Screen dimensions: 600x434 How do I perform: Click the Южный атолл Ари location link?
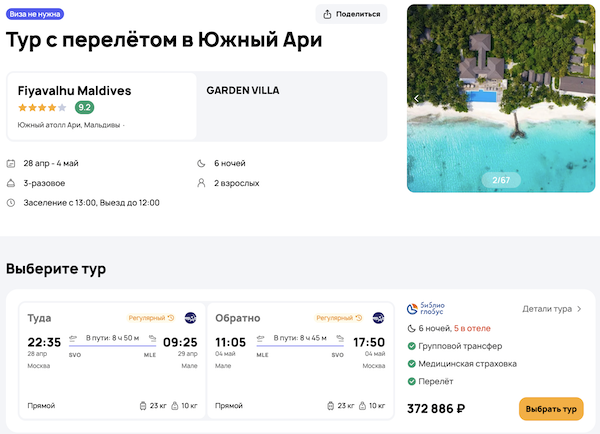pos(69,125)
